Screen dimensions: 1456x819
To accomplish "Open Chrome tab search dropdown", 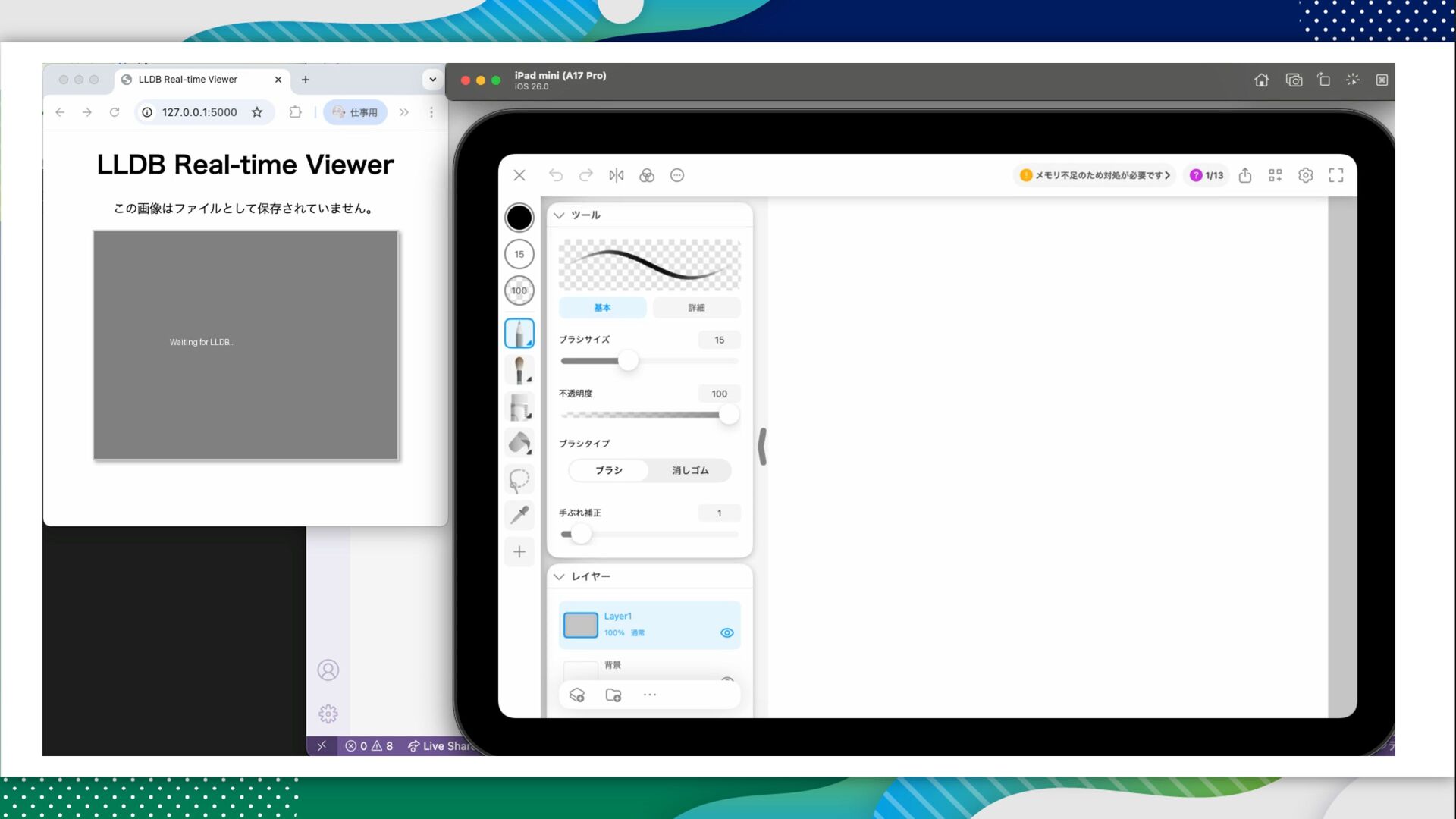I will click(x=432, y=79).
